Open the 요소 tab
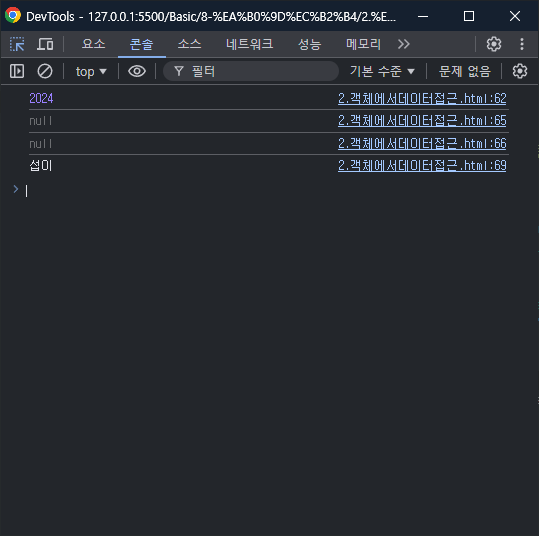Screen dimensions: 539x536 click(x=94, y=44)
